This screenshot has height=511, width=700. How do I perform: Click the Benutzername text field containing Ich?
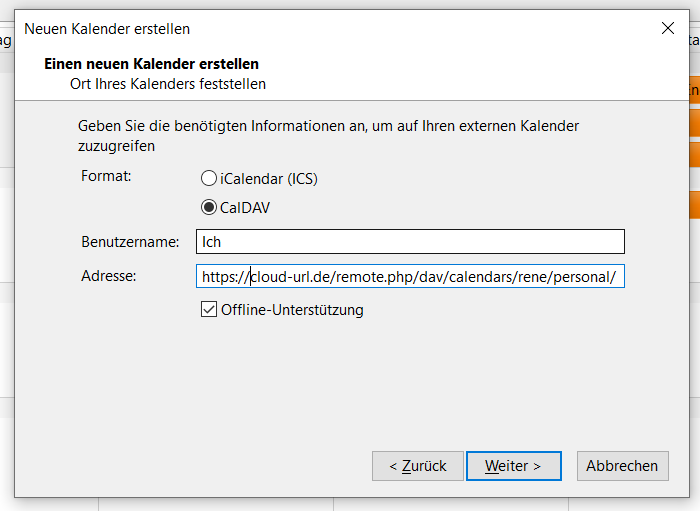pyautogui.click(x=410, y=242)
